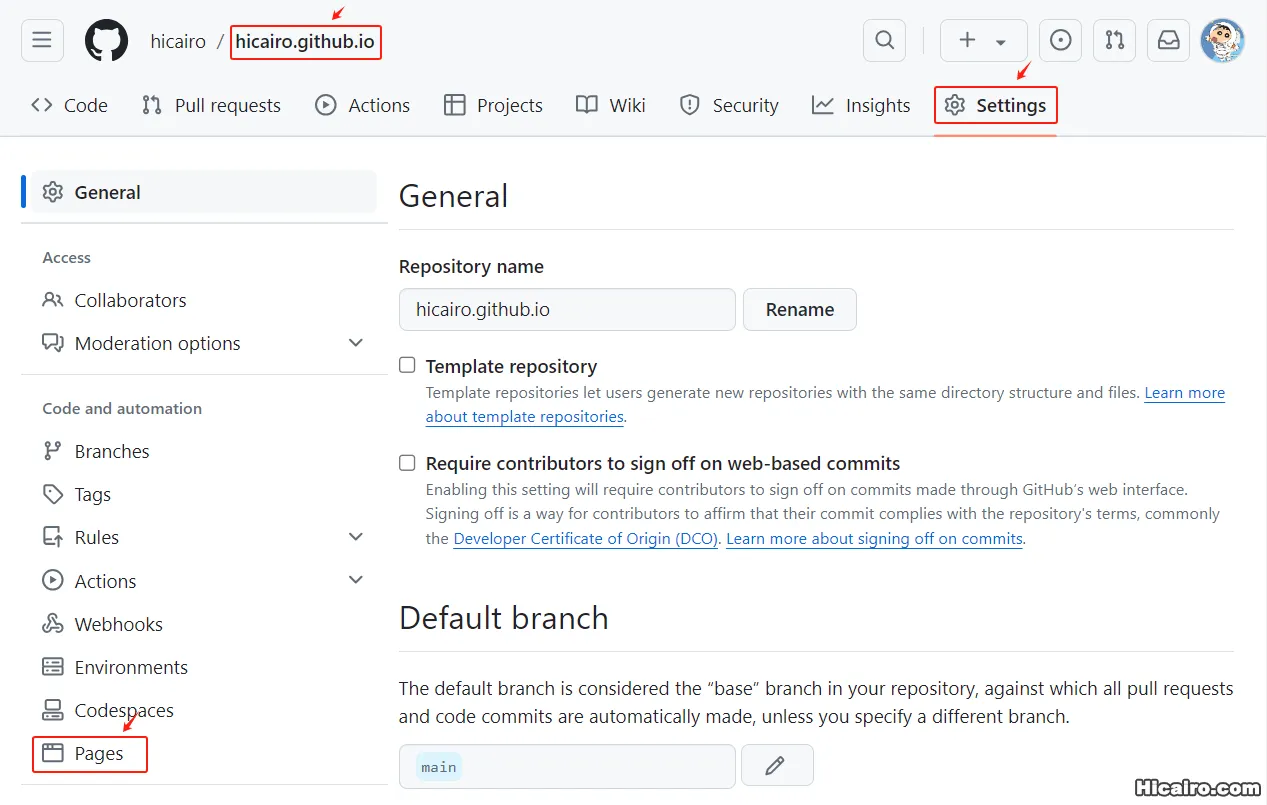Open the profile avatar menu

1222,40
